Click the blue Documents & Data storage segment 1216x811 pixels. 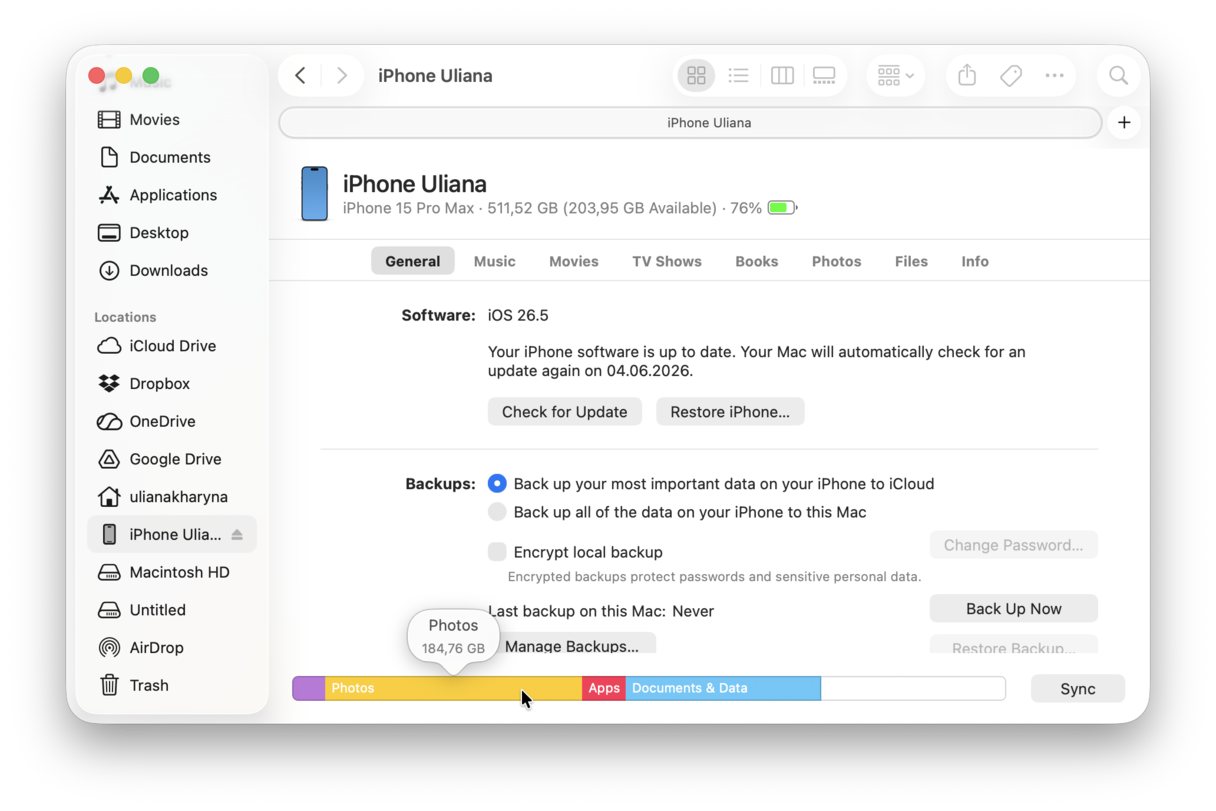click(x=723, y=688)
